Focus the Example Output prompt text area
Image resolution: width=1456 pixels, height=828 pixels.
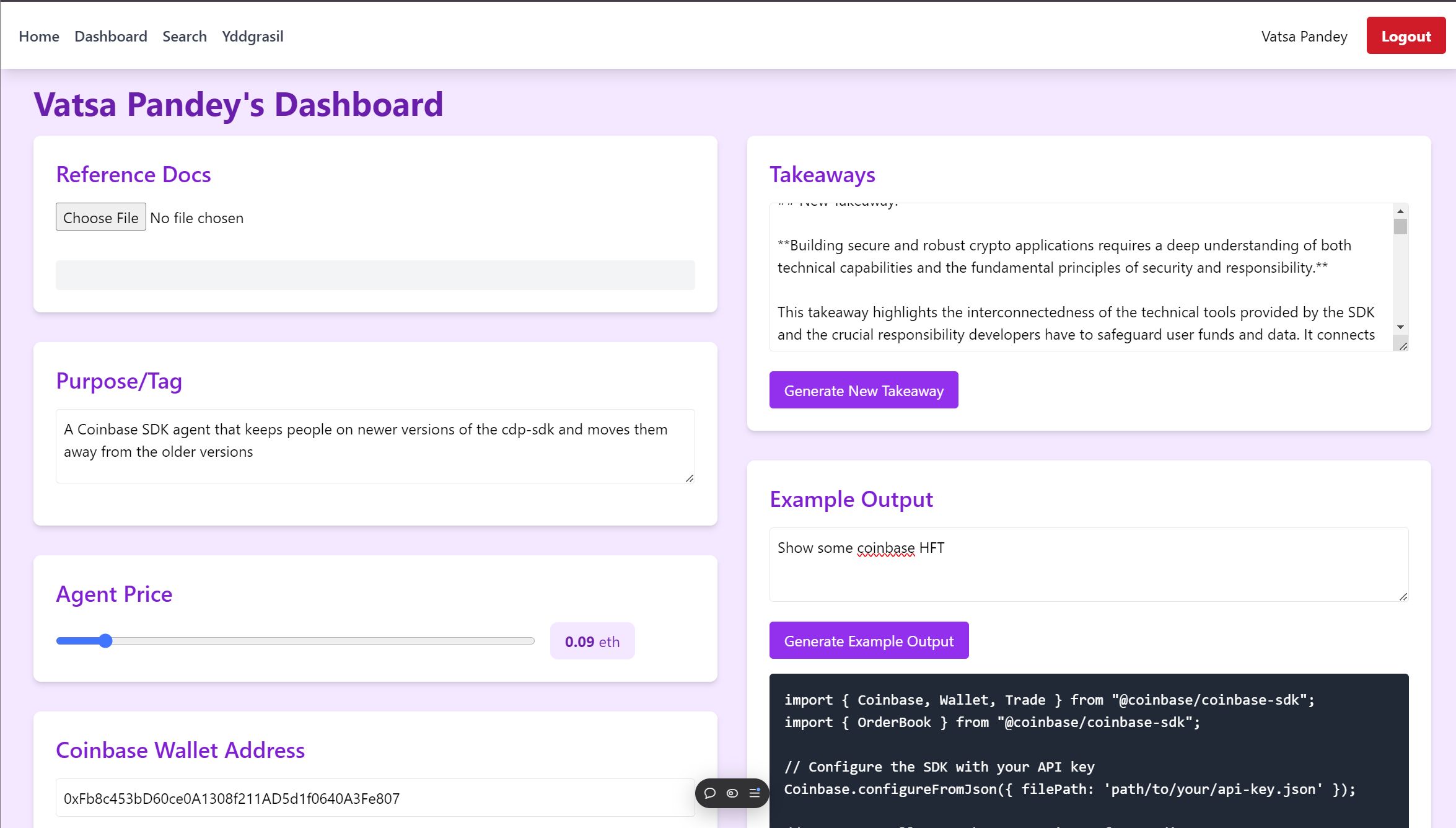tap(1089, 565)
